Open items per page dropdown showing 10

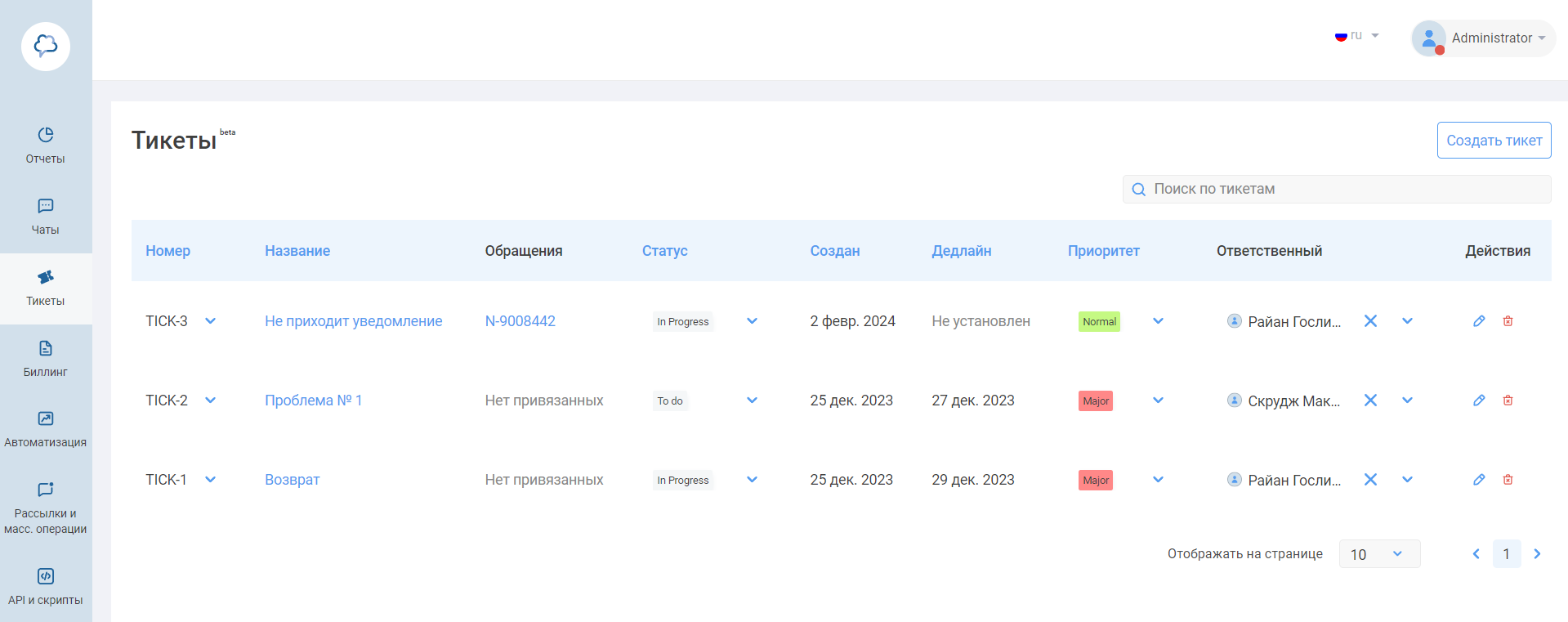1379,554
